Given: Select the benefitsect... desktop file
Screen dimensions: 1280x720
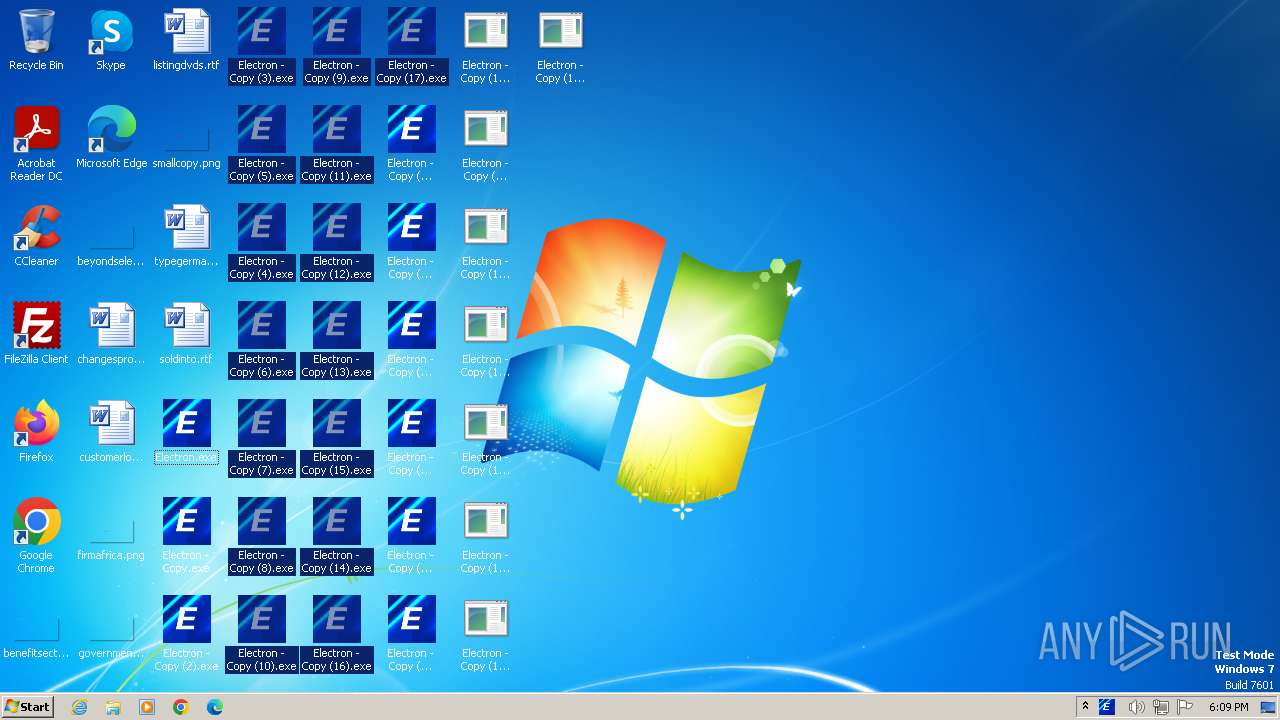Looking at the screenshot, I should 36,628.
